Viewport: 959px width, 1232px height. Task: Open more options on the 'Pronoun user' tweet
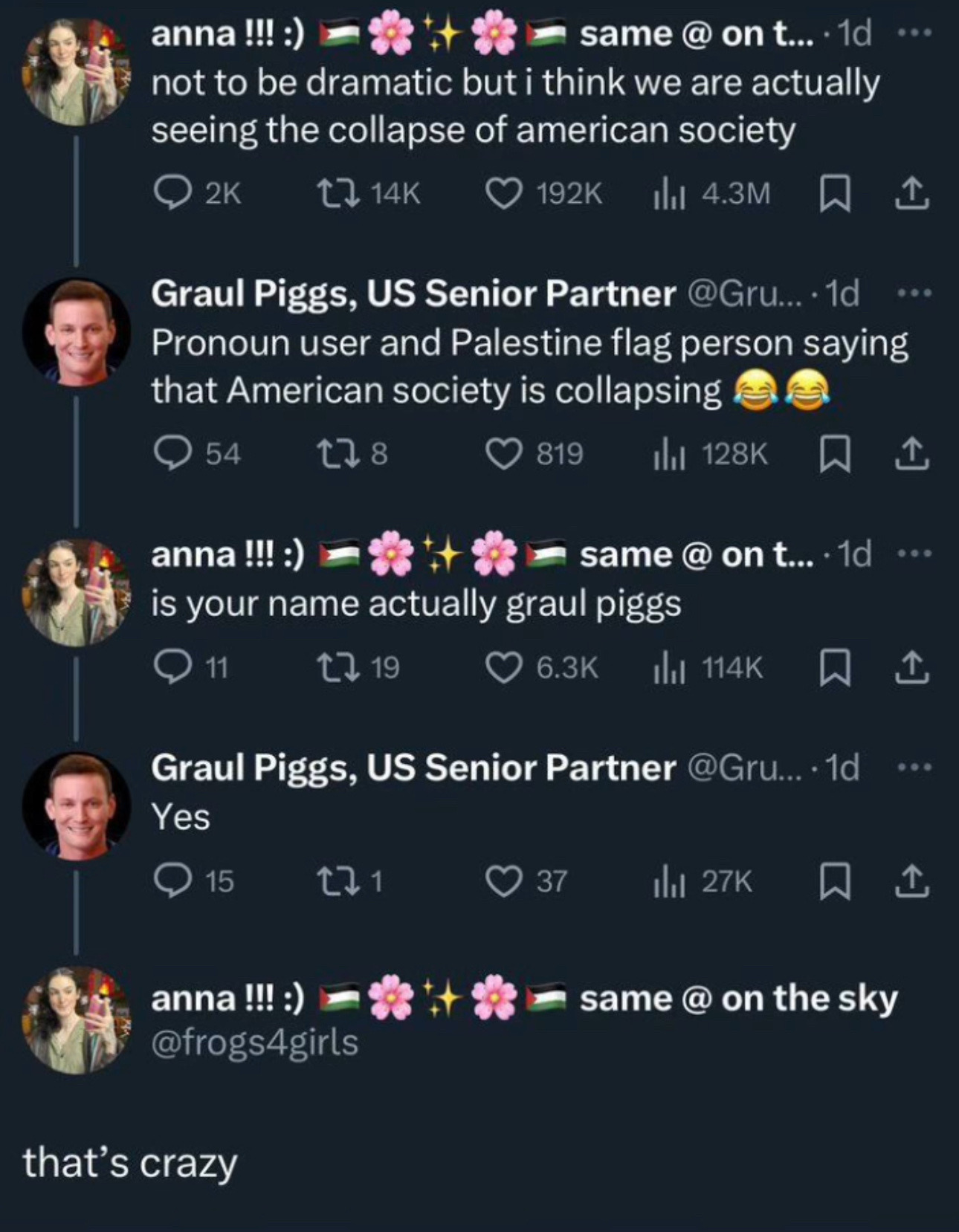pos(913,294)
